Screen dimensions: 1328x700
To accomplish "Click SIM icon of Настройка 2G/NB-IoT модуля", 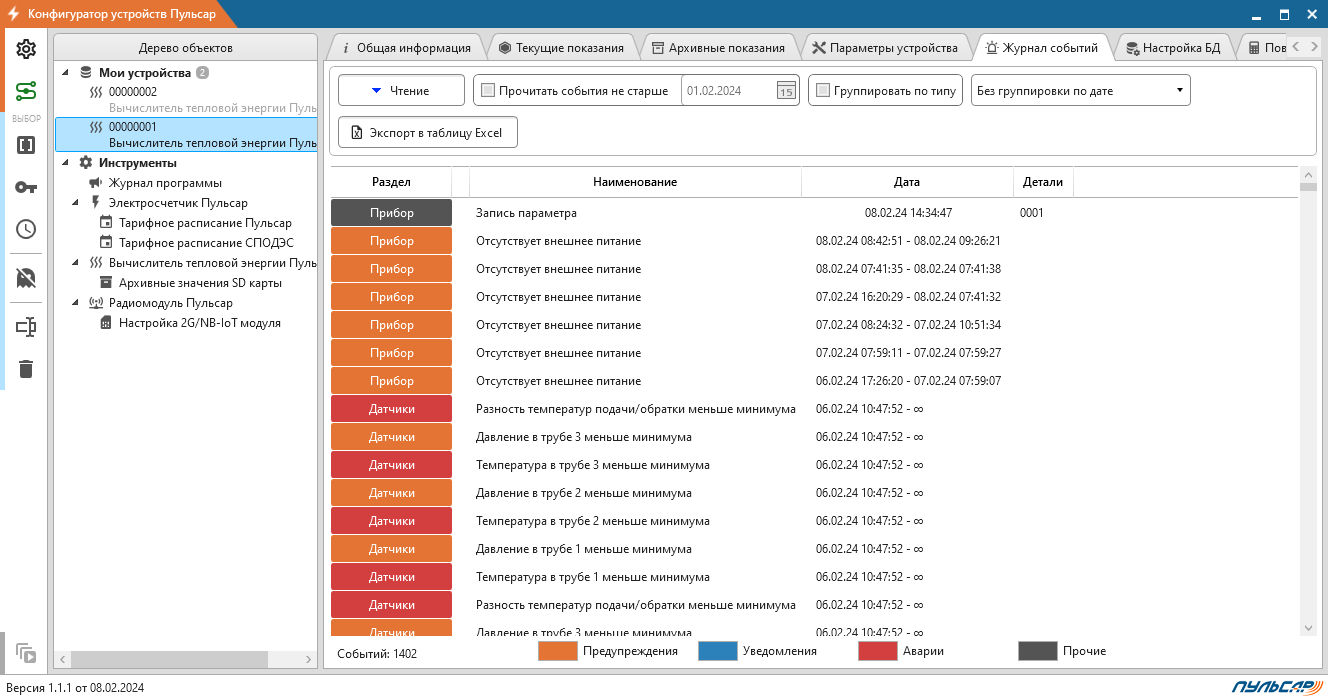I will coord(106,323).
